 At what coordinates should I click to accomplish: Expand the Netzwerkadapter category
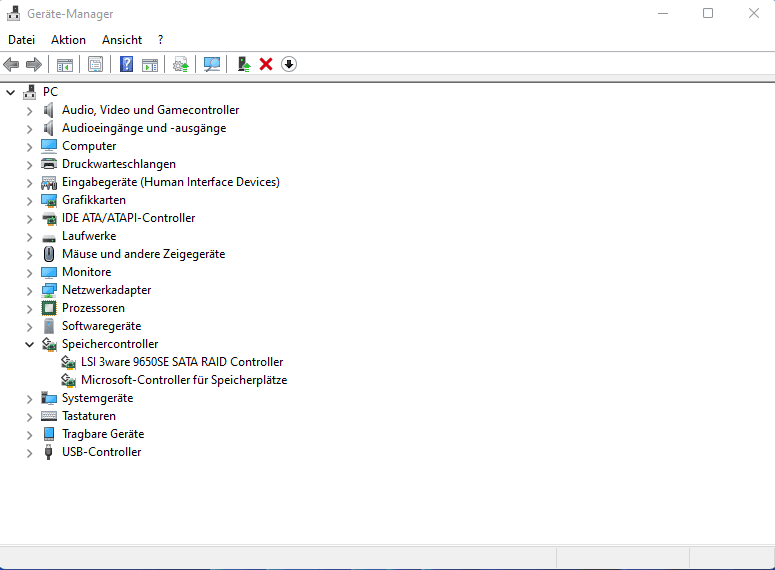tap(29, 291)
